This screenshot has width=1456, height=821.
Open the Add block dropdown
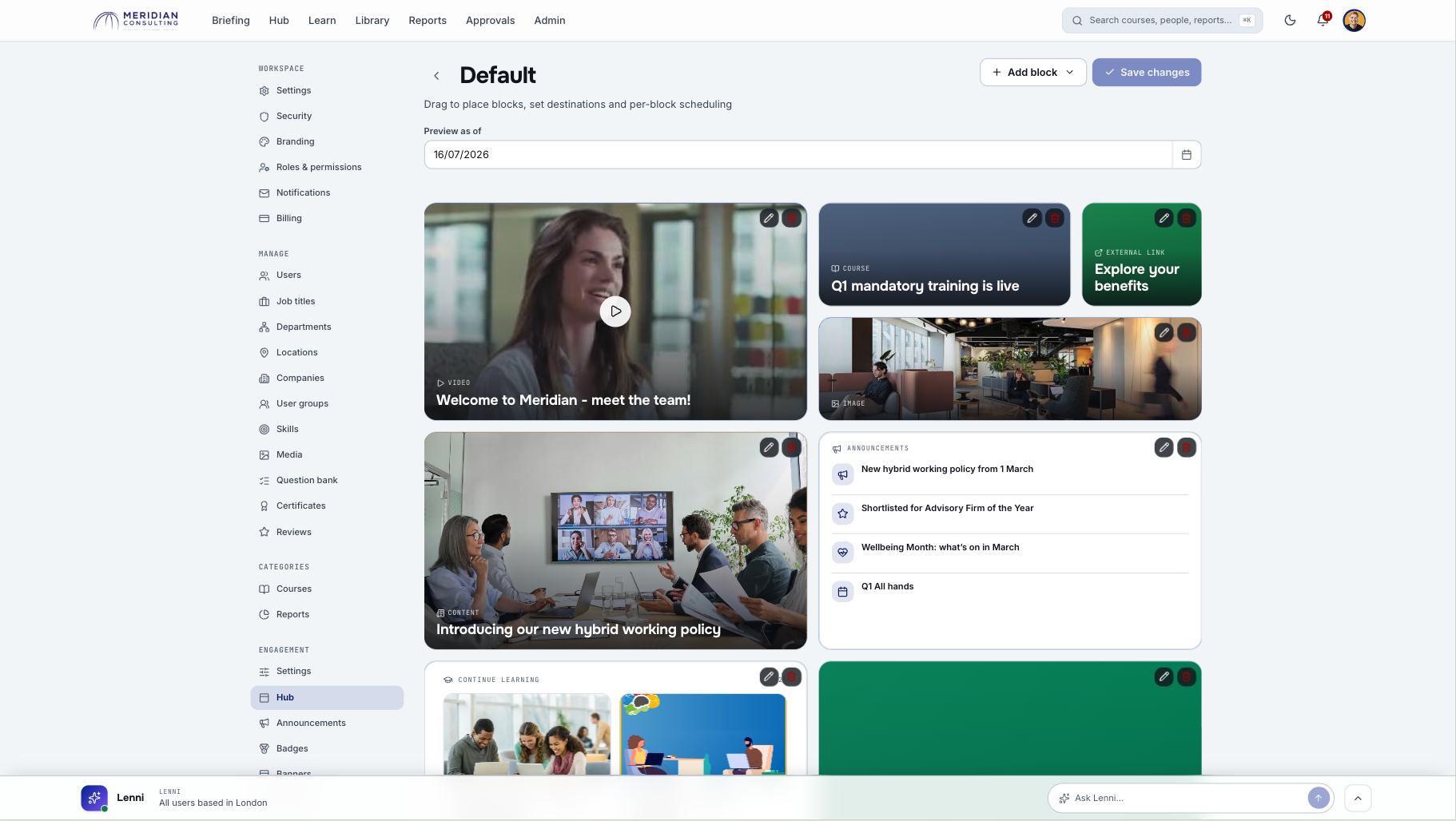tap(1032, 73)
